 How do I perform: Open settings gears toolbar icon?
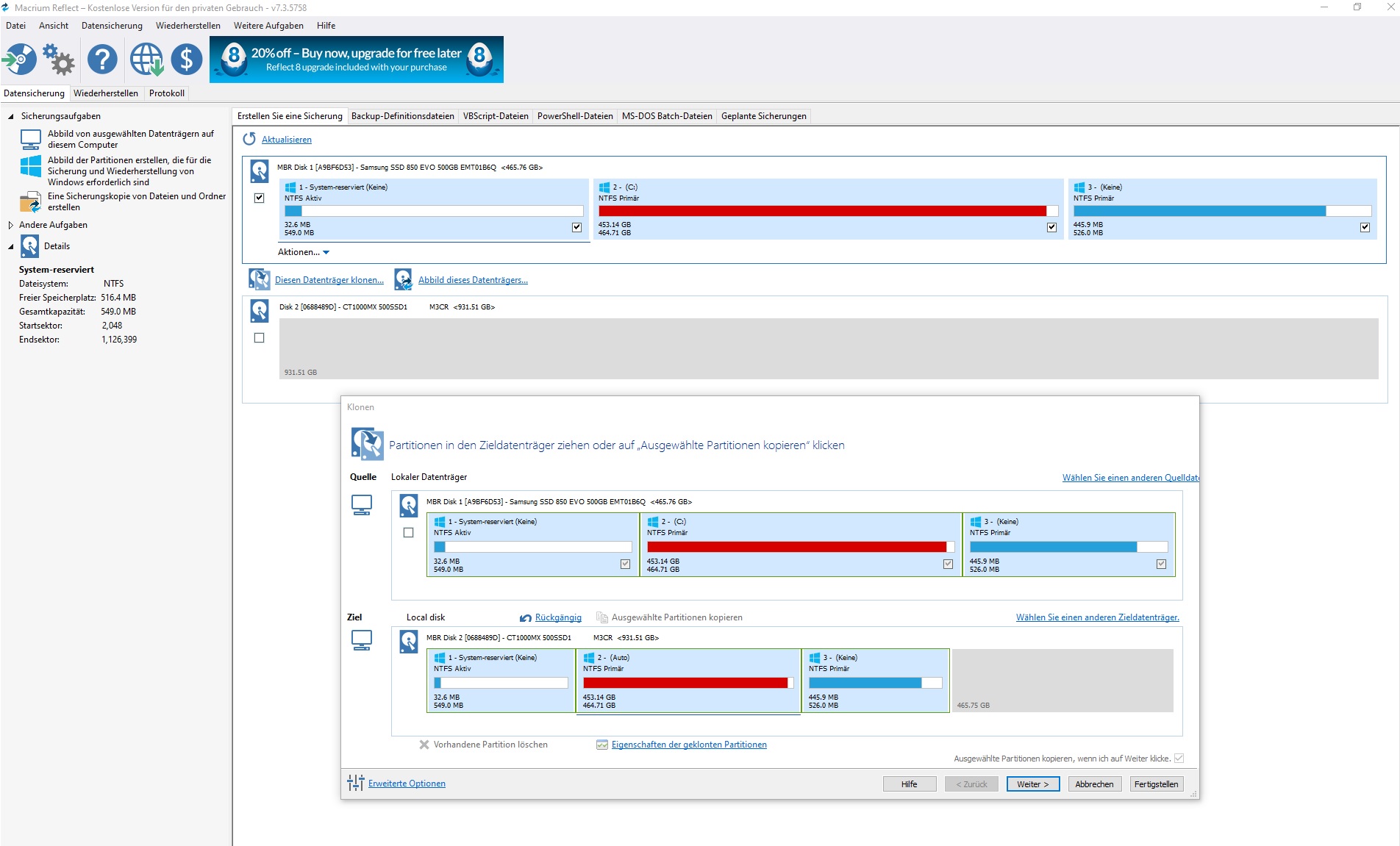[59, 59]
